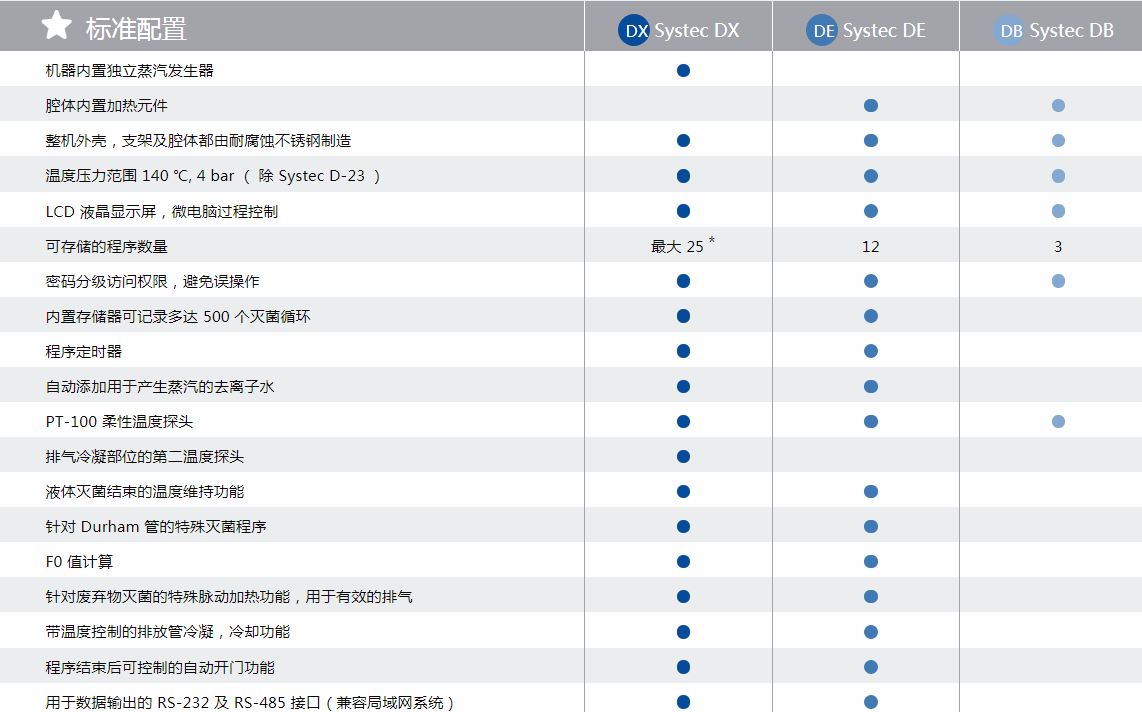Click the 标准配置 heading title
Viewport: 1142px width, 712px height.
136,29
